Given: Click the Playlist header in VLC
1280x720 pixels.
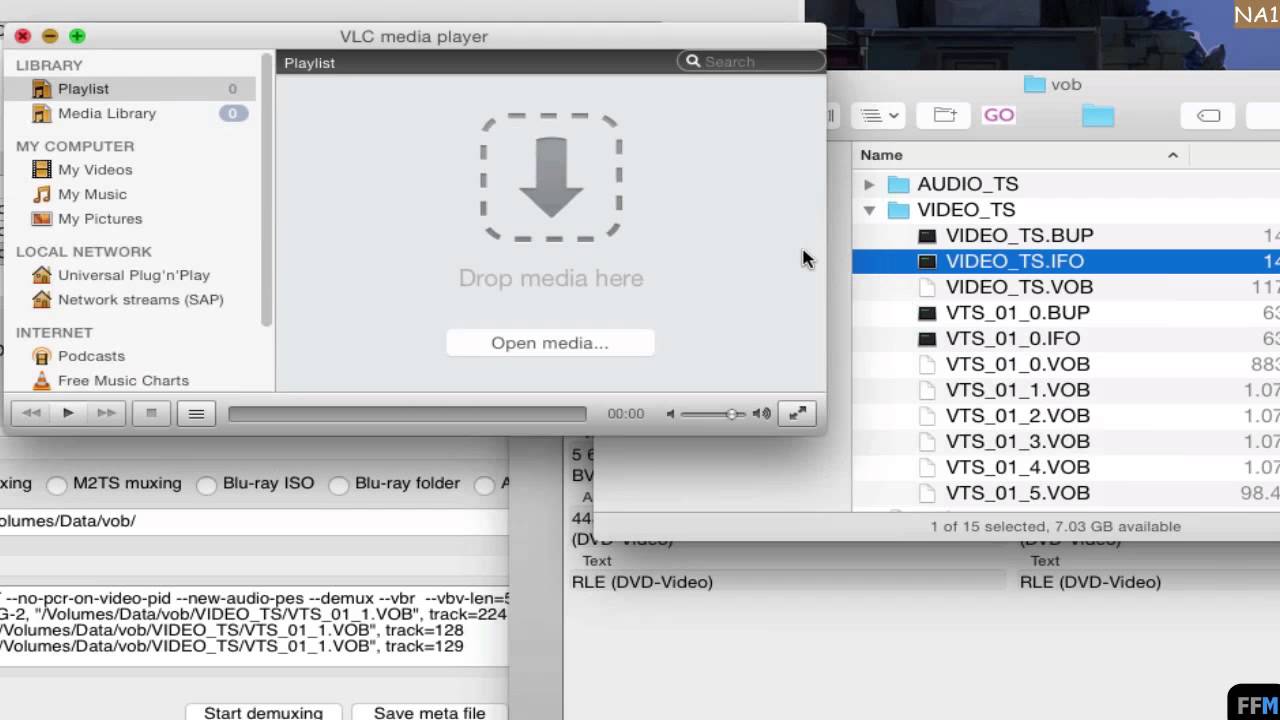Looking at the screenshot, I should point(309,62).
